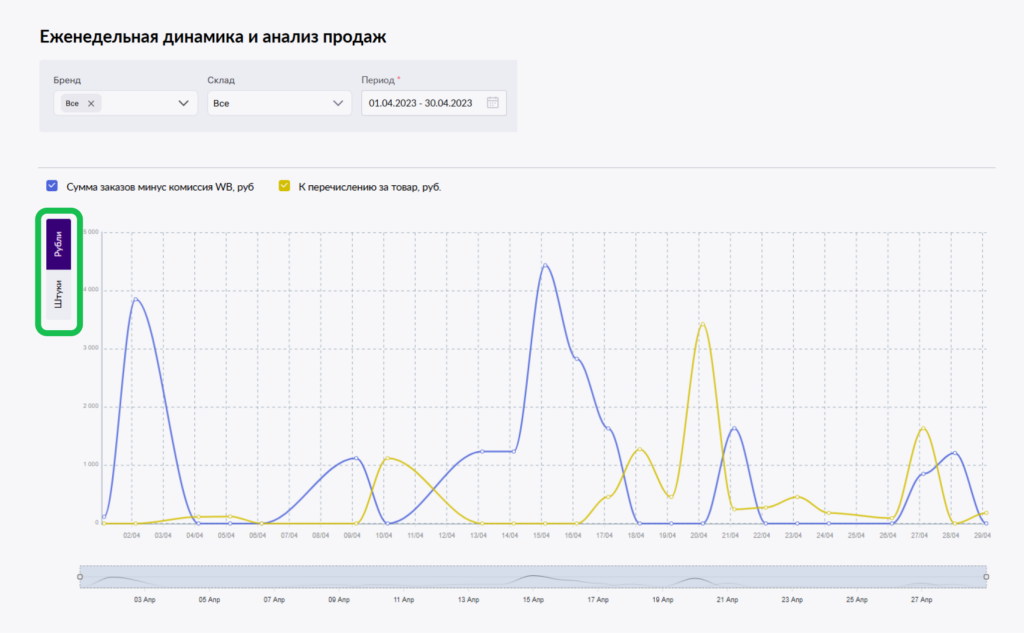Click the yellow data point at 10/04
The image size is (1024, 633).
386,458
